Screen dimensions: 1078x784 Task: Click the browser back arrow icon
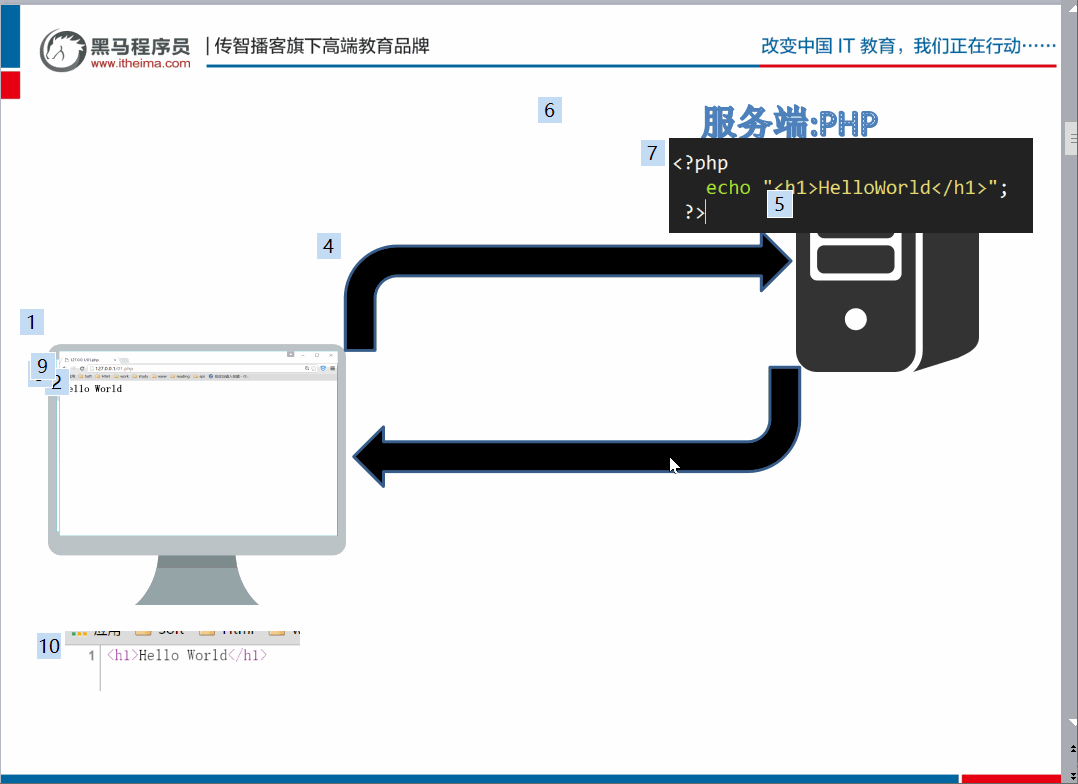(x=64, y=366)
